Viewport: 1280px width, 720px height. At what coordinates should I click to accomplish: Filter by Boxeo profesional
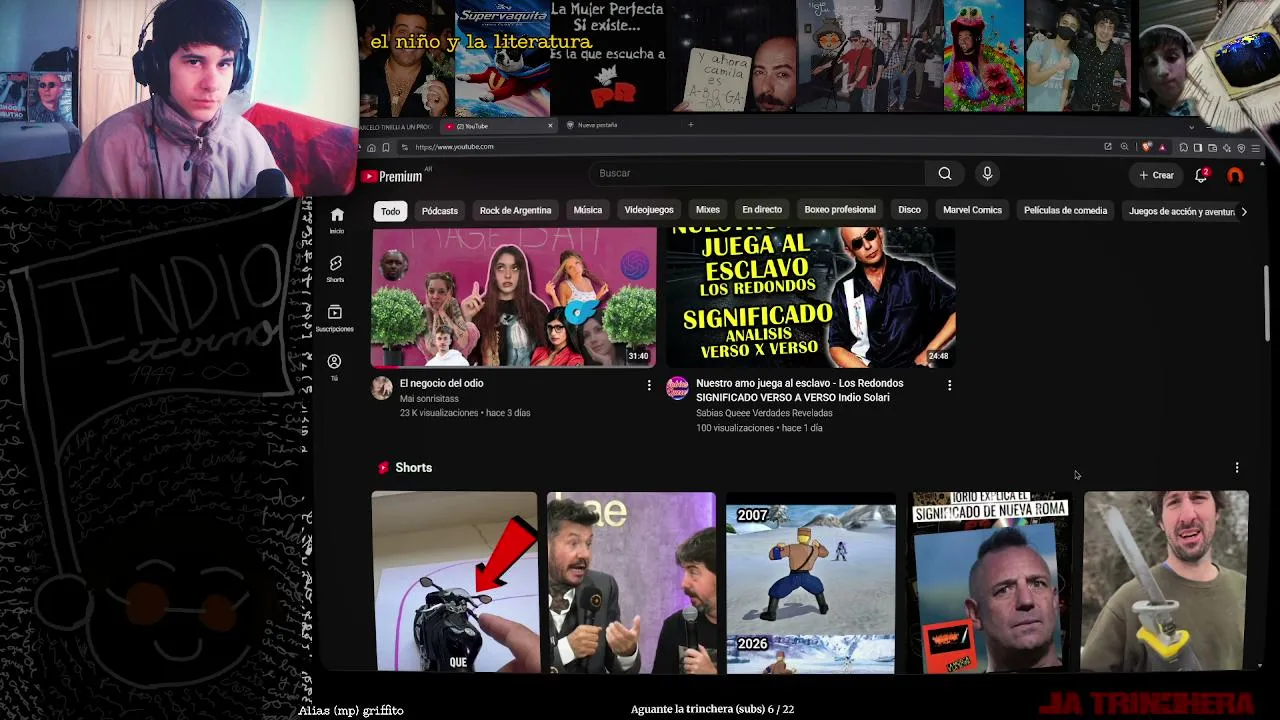coord(840,210)
